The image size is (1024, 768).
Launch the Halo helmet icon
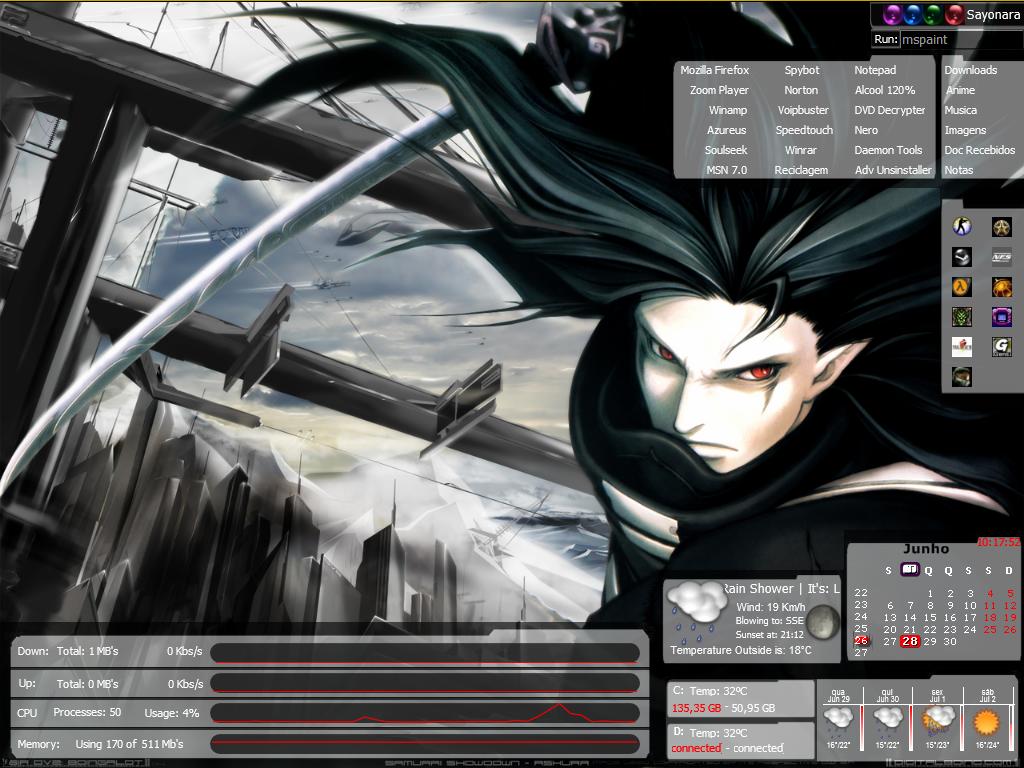click(x=961, y=377)
